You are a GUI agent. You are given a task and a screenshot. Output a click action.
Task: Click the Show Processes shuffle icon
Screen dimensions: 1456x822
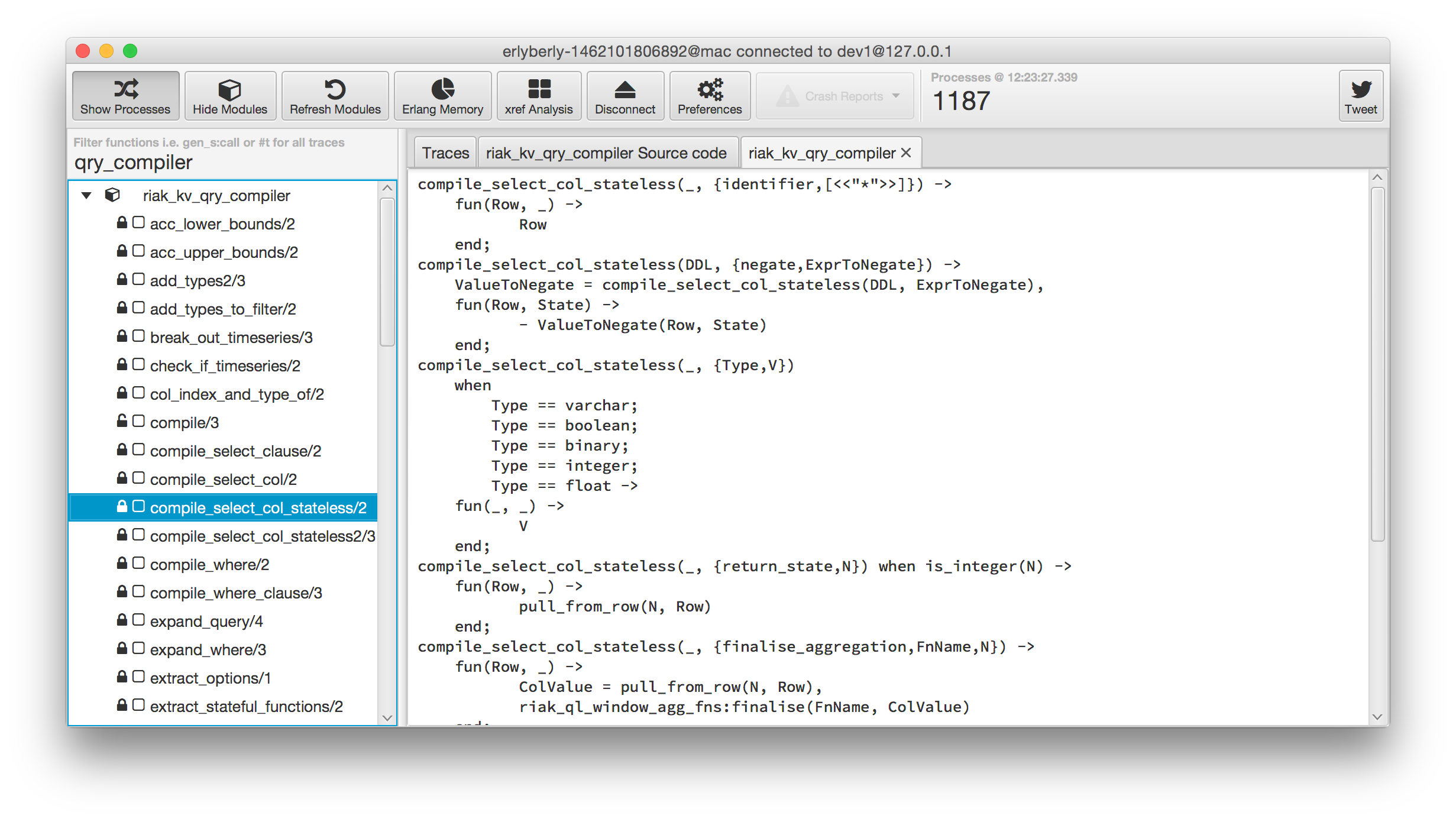(125, 89)
